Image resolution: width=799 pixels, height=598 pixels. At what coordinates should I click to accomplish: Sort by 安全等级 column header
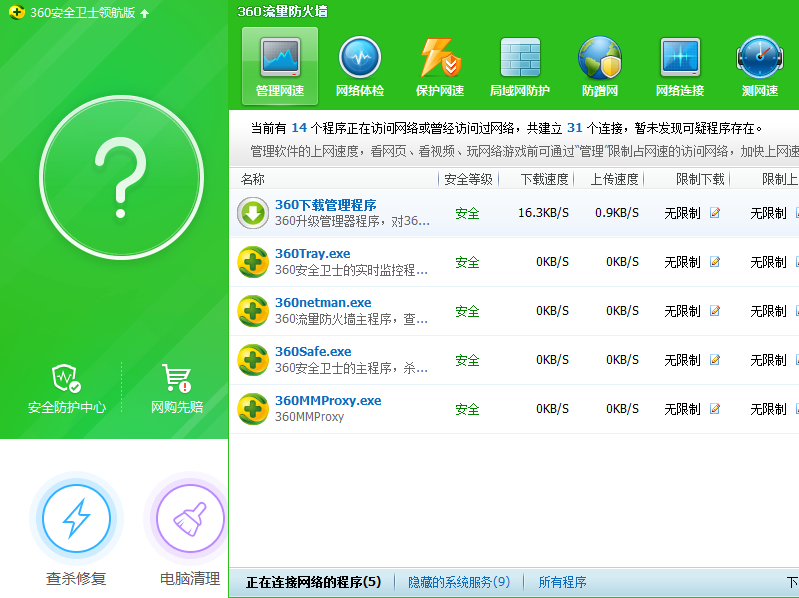468,179
